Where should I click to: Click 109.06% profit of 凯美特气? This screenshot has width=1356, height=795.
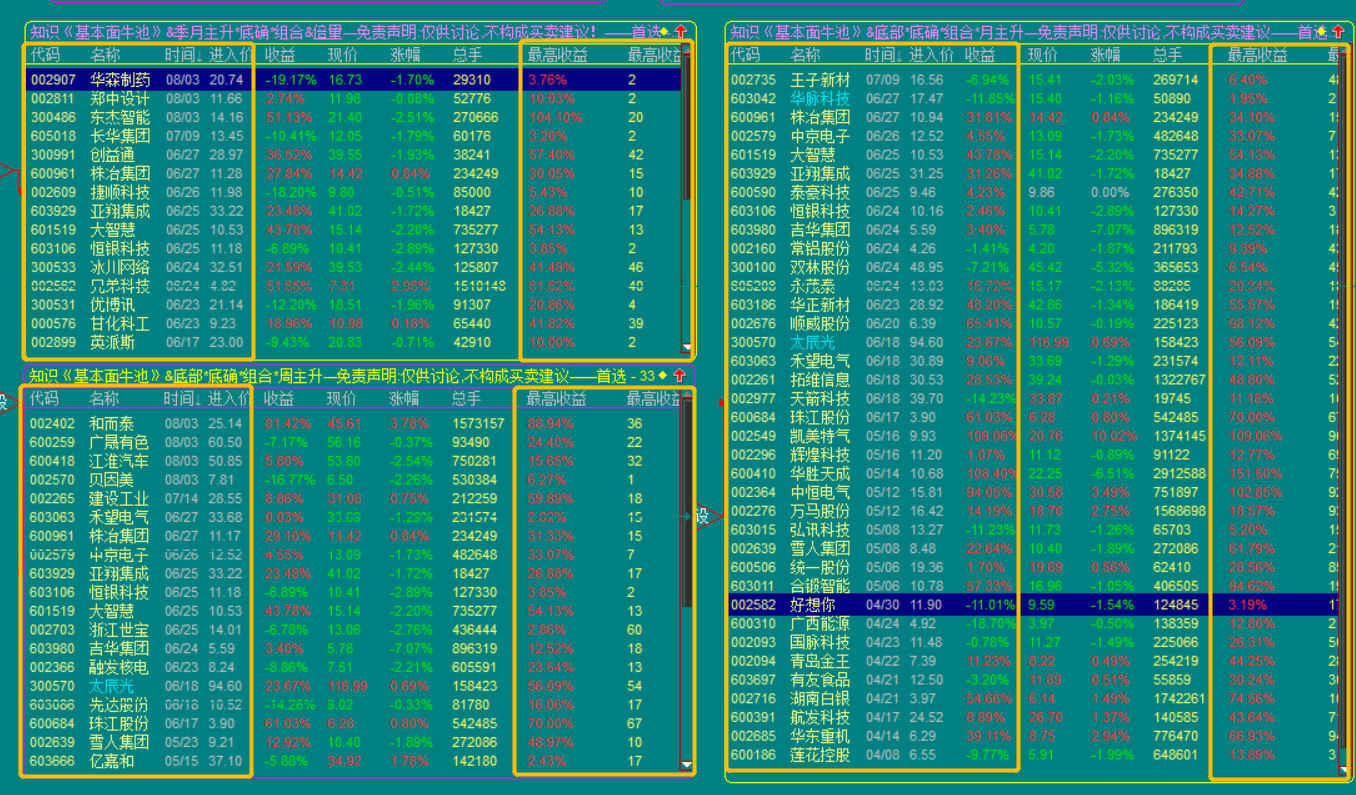990,436
